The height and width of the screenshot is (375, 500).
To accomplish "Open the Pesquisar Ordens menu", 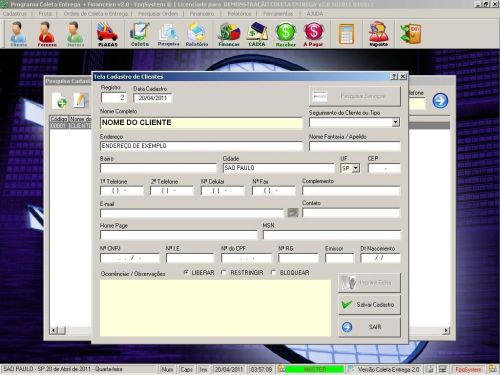I will tap(158, 14).
